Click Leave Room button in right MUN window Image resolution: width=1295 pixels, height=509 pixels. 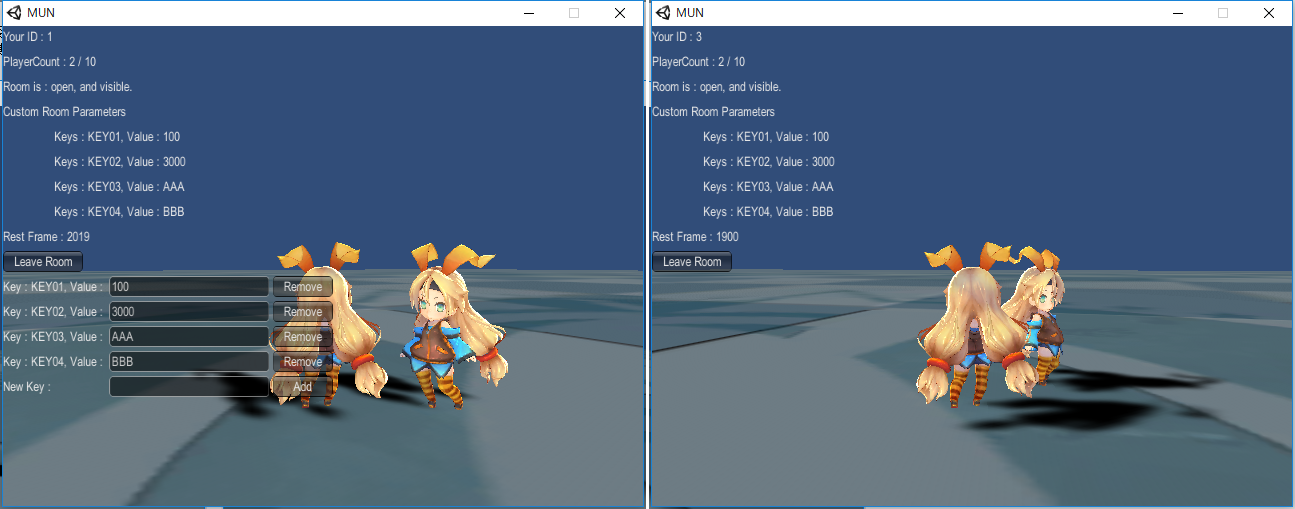click(692, 262)
